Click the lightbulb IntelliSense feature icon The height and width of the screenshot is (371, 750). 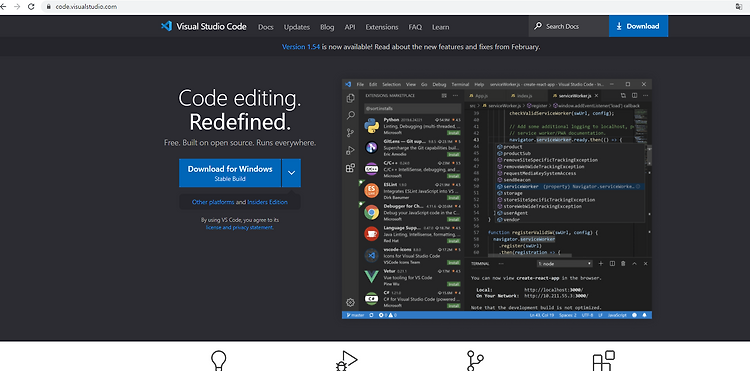click(219, 361)
